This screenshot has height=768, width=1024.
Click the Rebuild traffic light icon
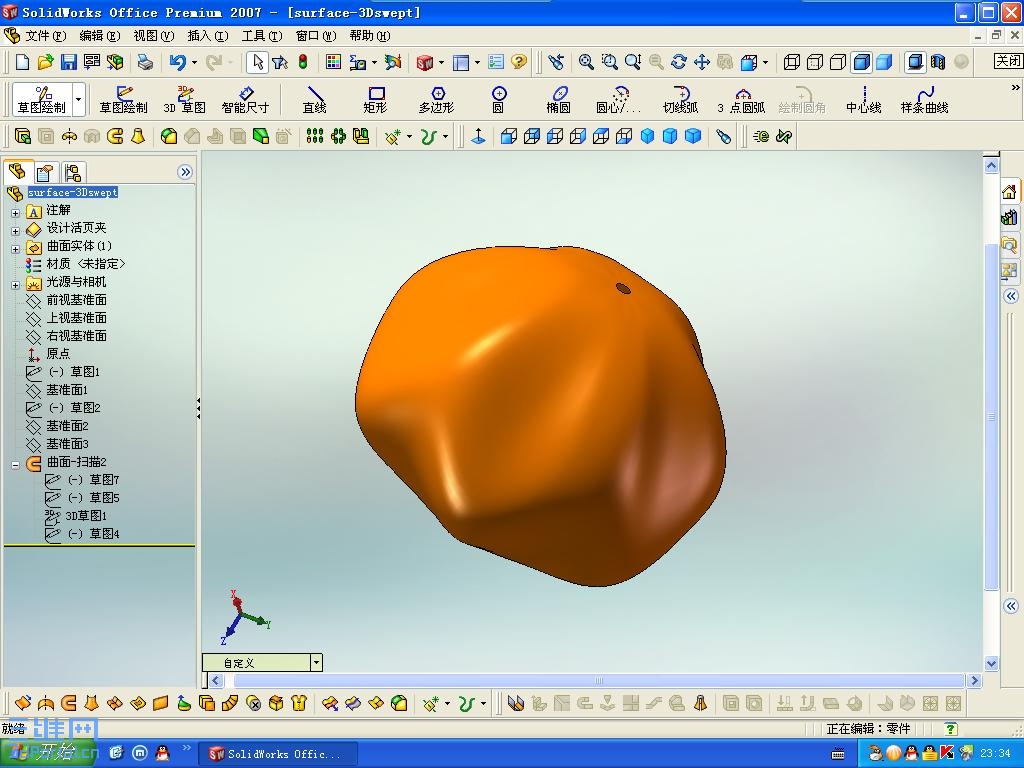(303, 62)
